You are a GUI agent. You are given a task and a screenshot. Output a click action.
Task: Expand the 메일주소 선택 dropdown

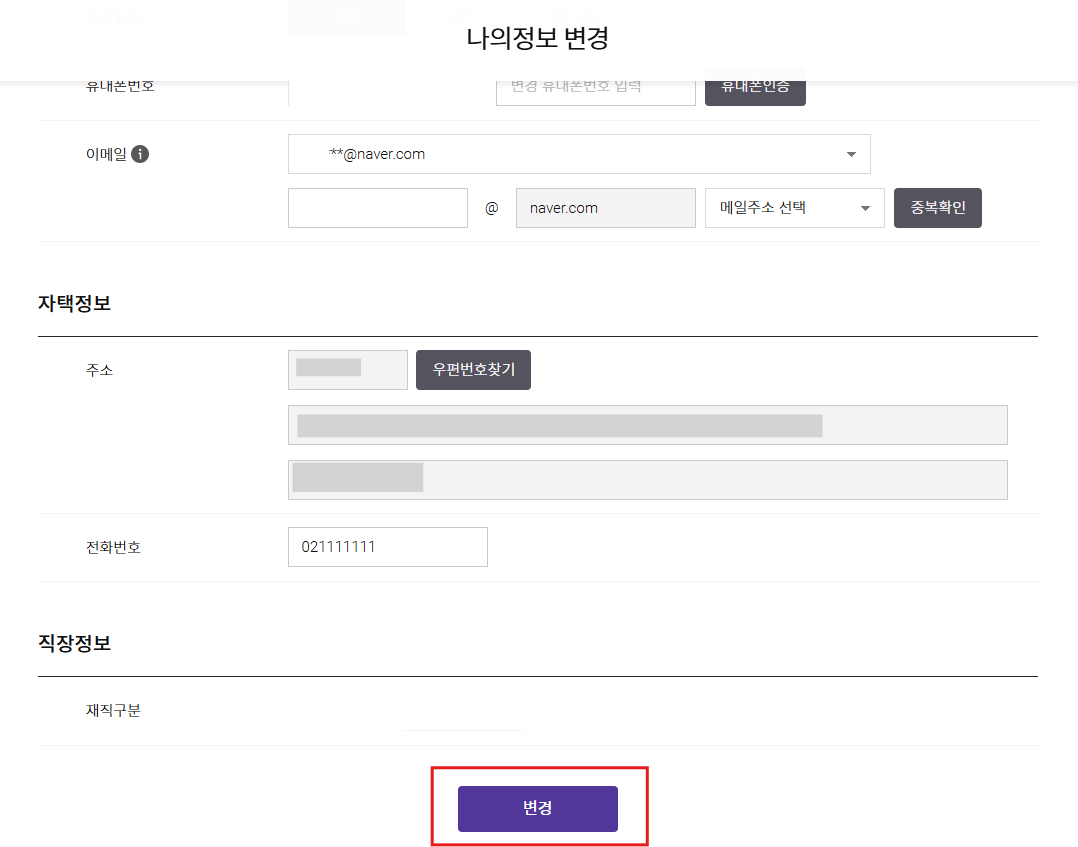click(x=795, y=208)
